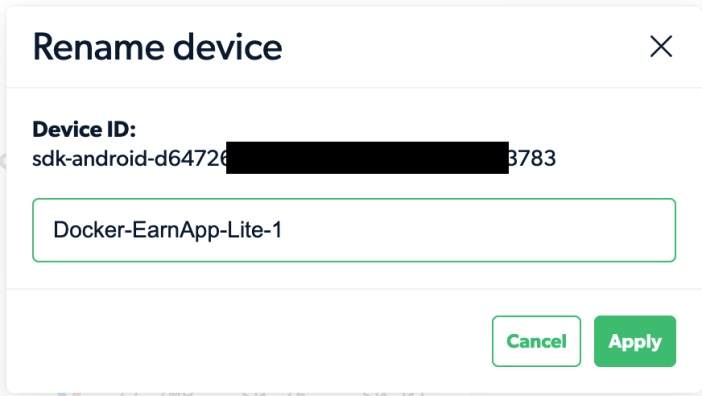Place cursor after Lite-1 in name field
Screen dimensions: 702x396
point(284,230)
